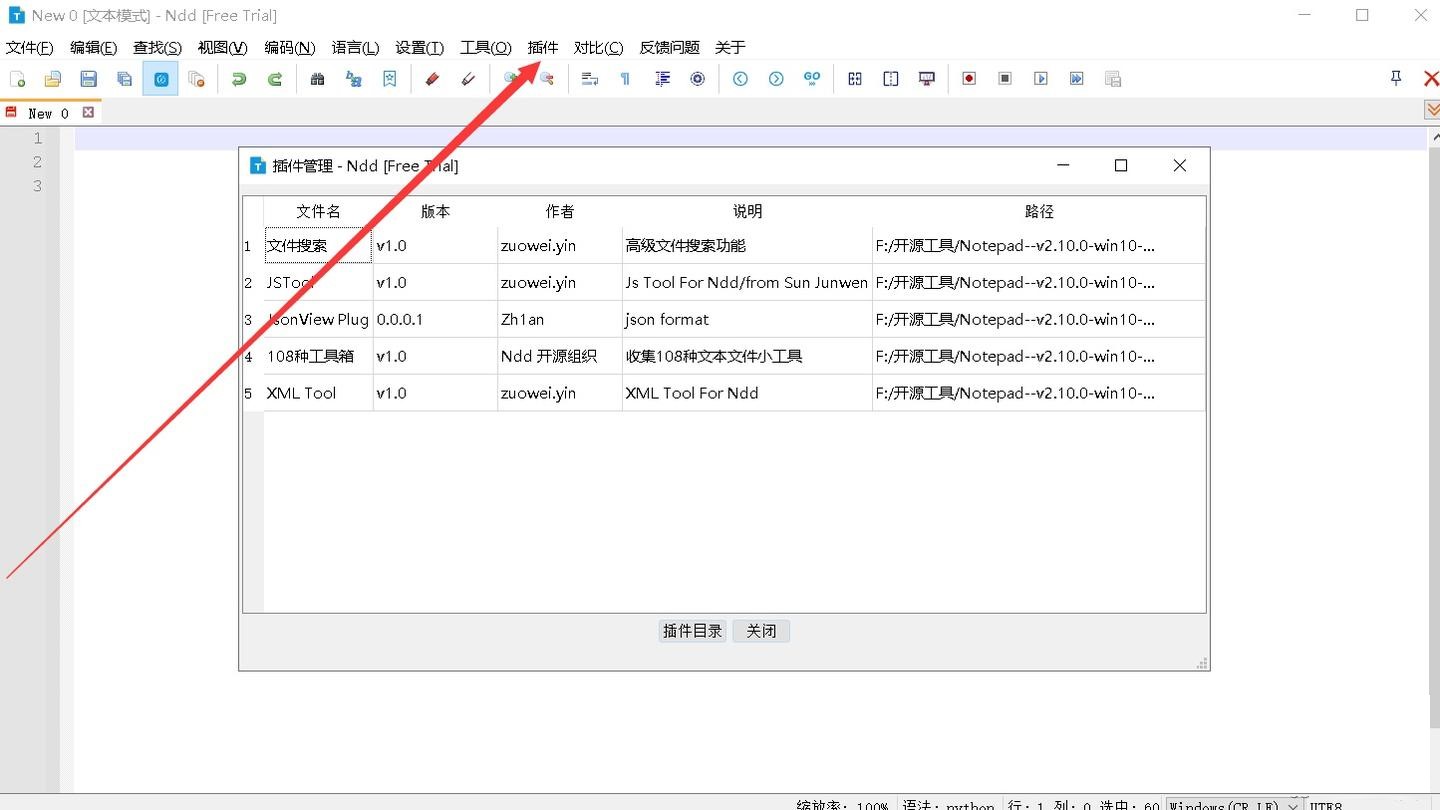
Task: Click the indent guide toolbar icon
Action: point(662,79)
